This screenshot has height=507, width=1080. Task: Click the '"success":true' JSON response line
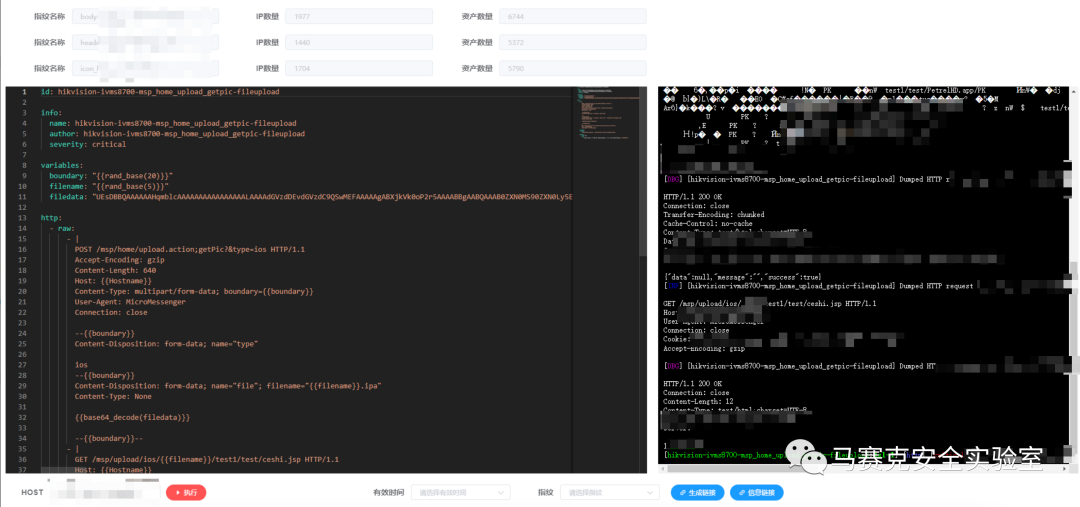click(741, 276)
